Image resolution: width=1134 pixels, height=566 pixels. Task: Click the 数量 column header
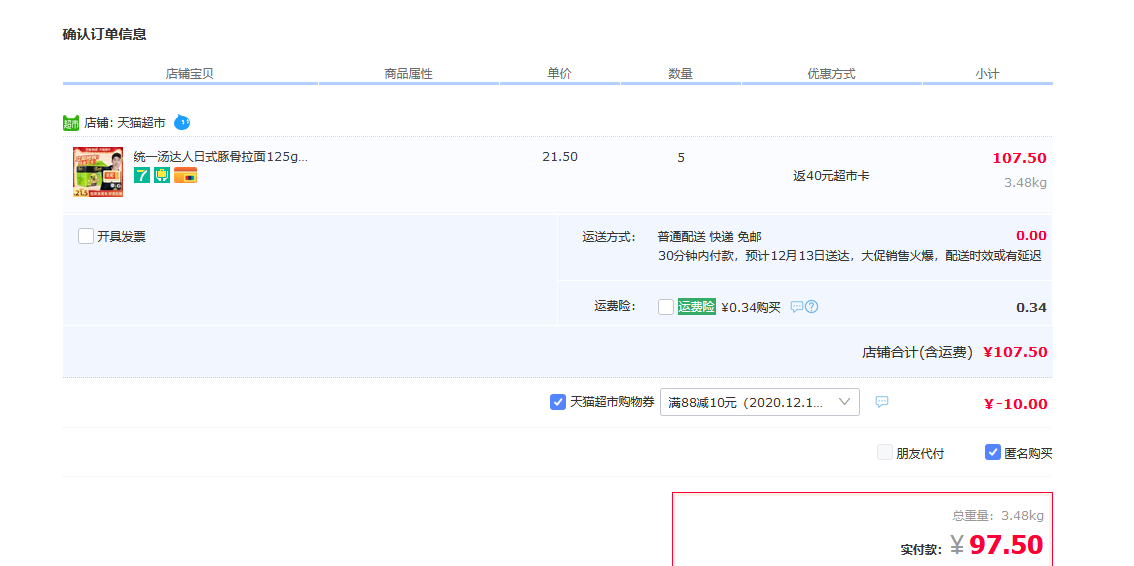tap(681, 74)
